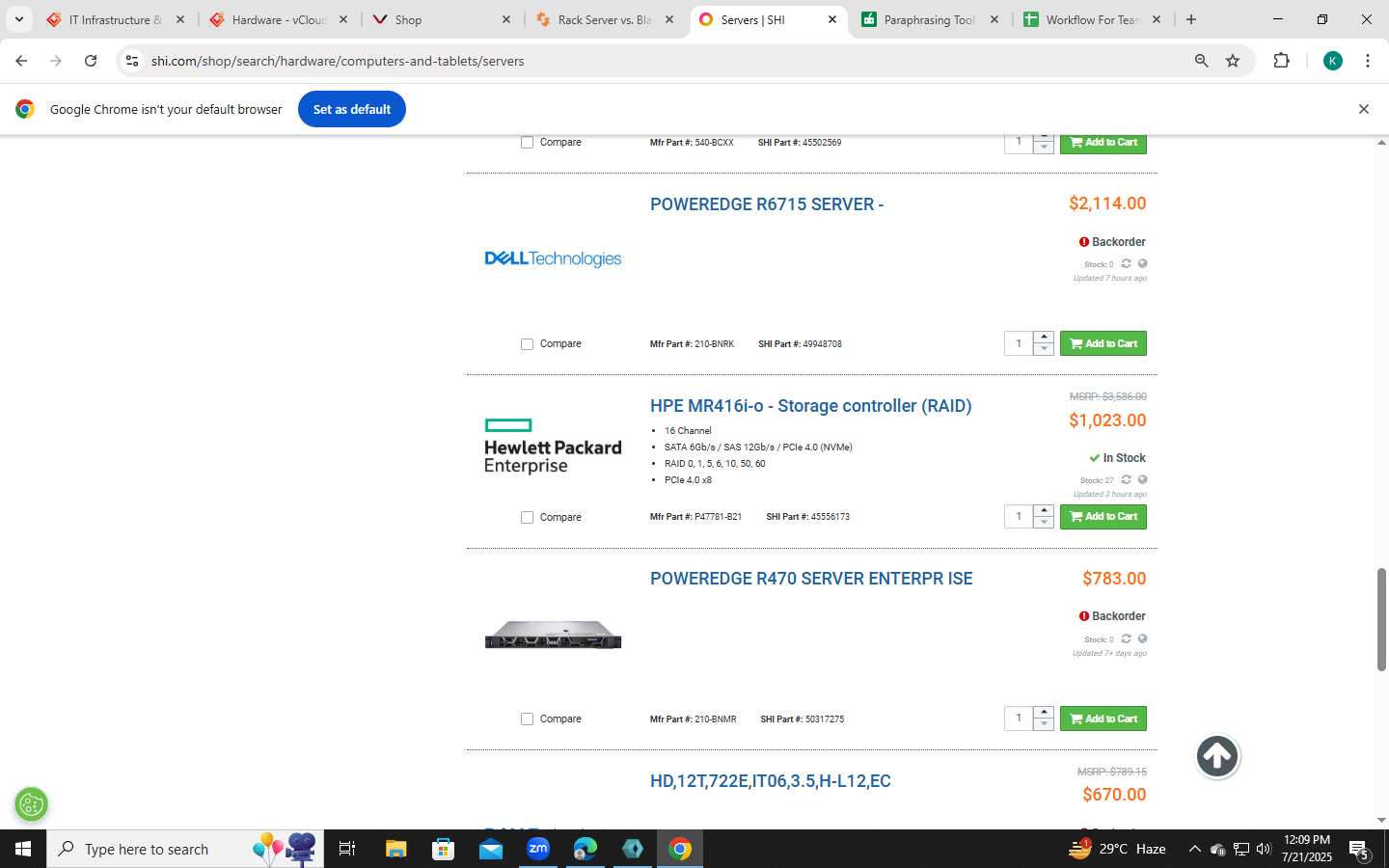Click the globe icon beside HPE MR416i-o stock

[1142, 479]
